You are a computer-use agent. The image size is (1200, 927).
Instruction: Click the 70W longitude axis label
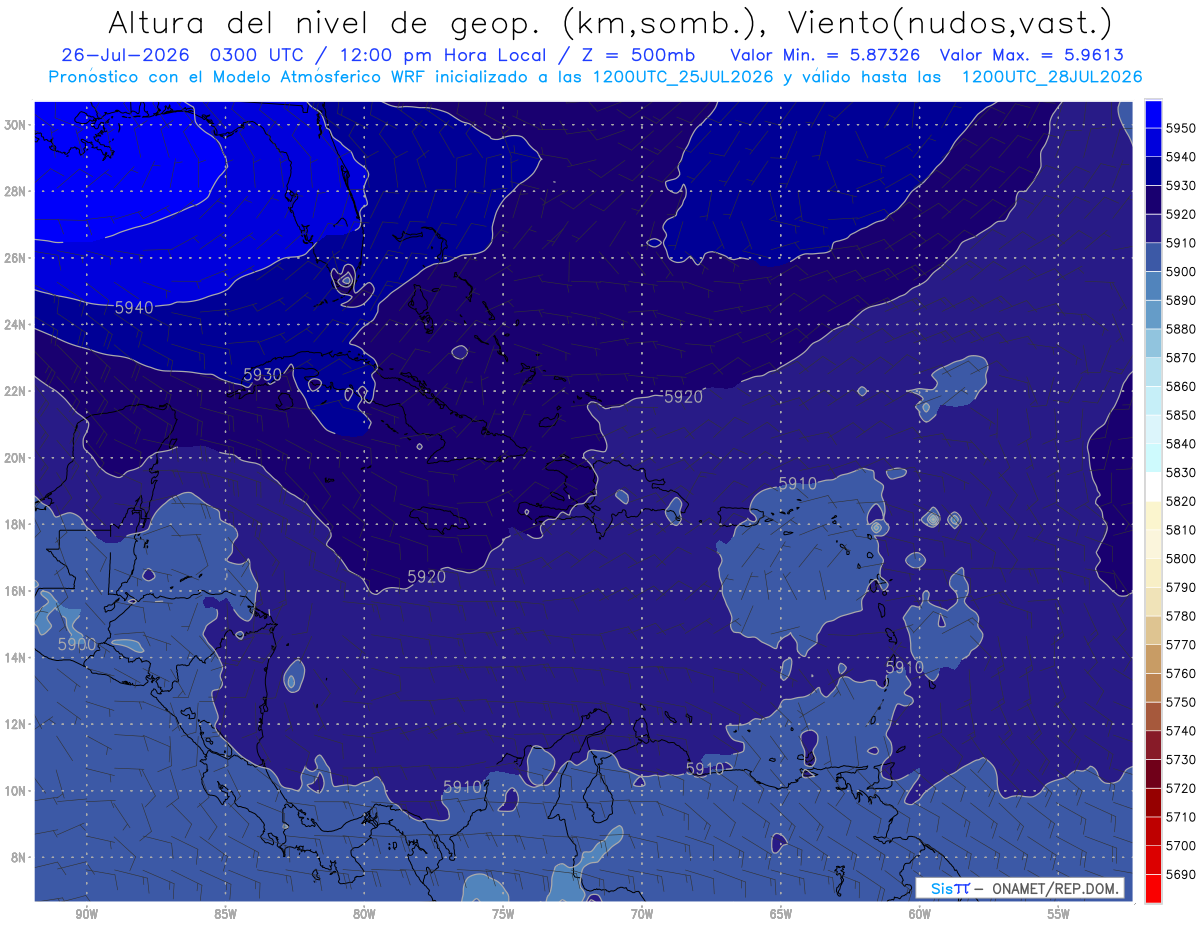point(642,913)
